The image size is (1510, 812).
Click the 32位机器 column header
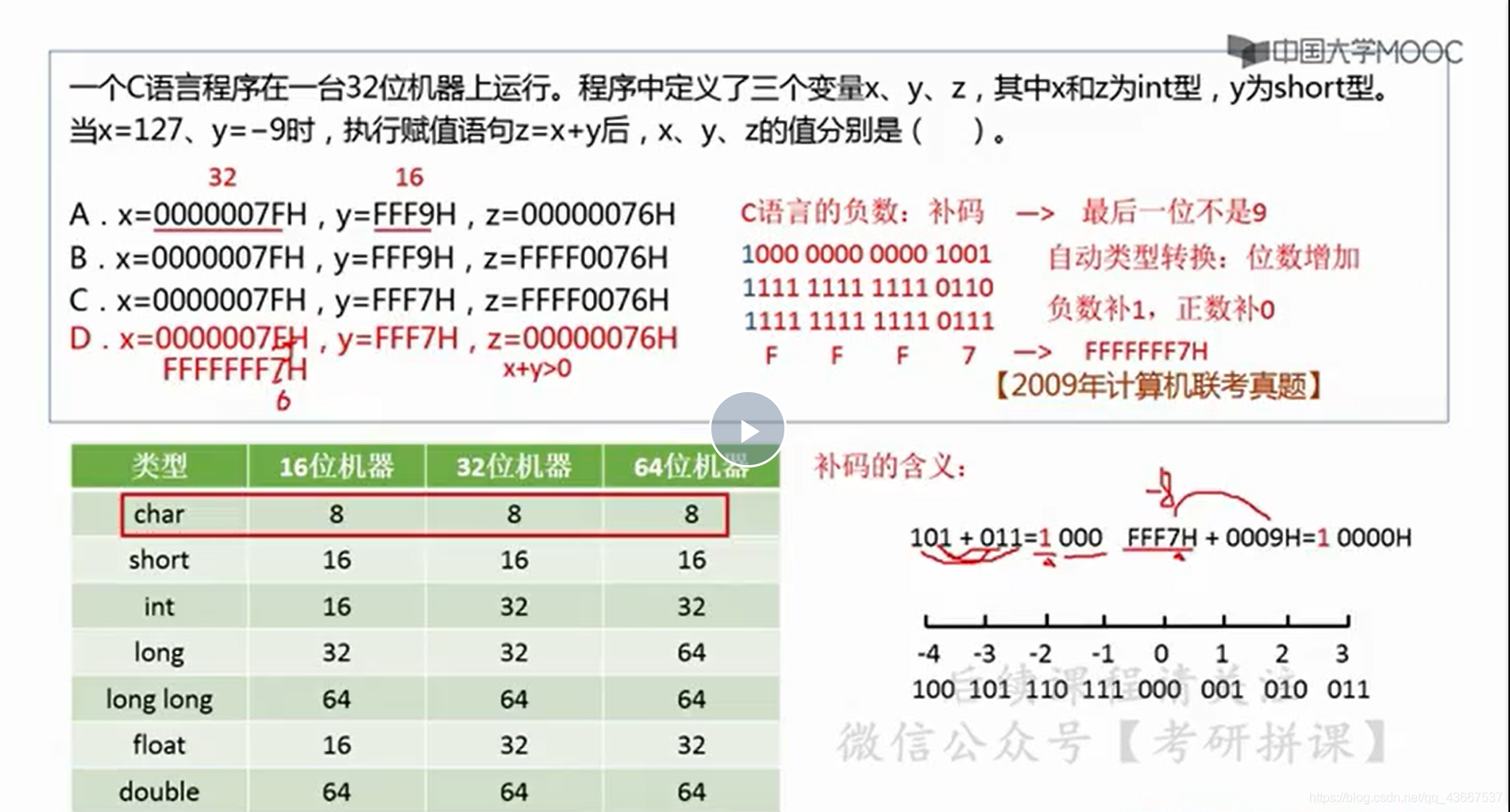click(514, 466)
